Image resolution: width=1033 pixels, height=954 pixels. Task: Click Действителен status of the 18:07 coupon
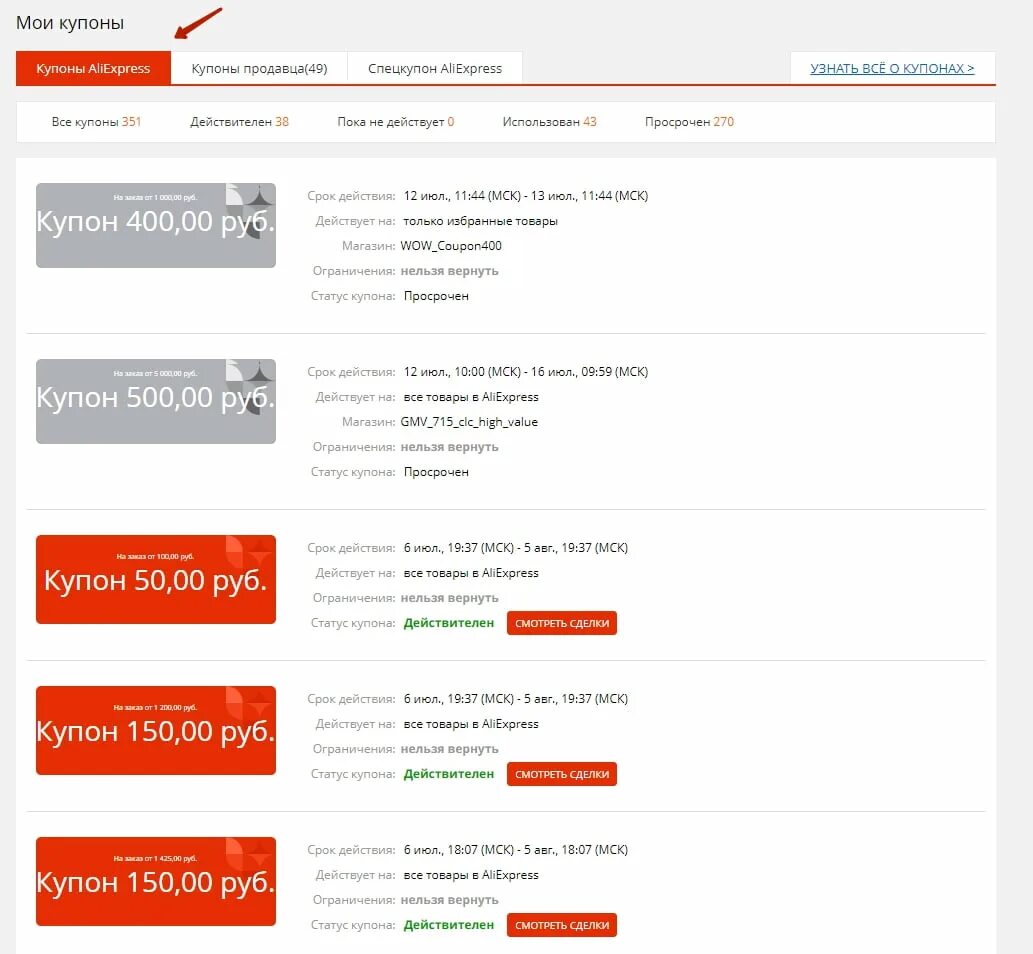tap(449, 924)
